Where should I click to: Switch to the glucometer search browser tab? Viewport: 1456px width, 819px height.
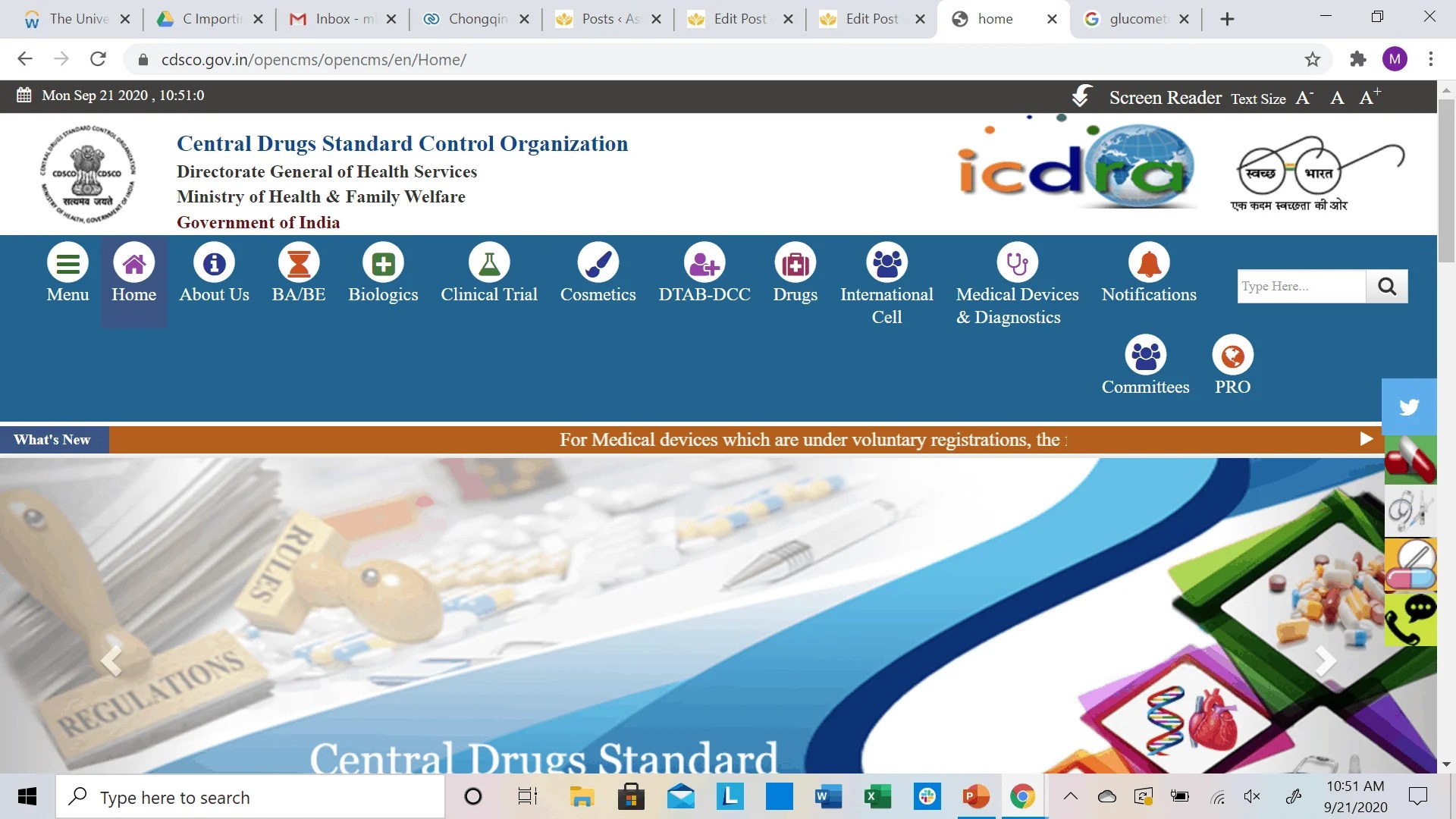point(1135,18)
